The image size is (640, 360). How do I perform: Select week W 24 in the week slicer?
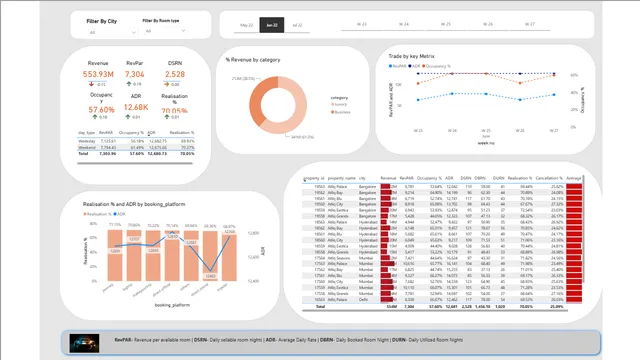[x=404, y=24]
